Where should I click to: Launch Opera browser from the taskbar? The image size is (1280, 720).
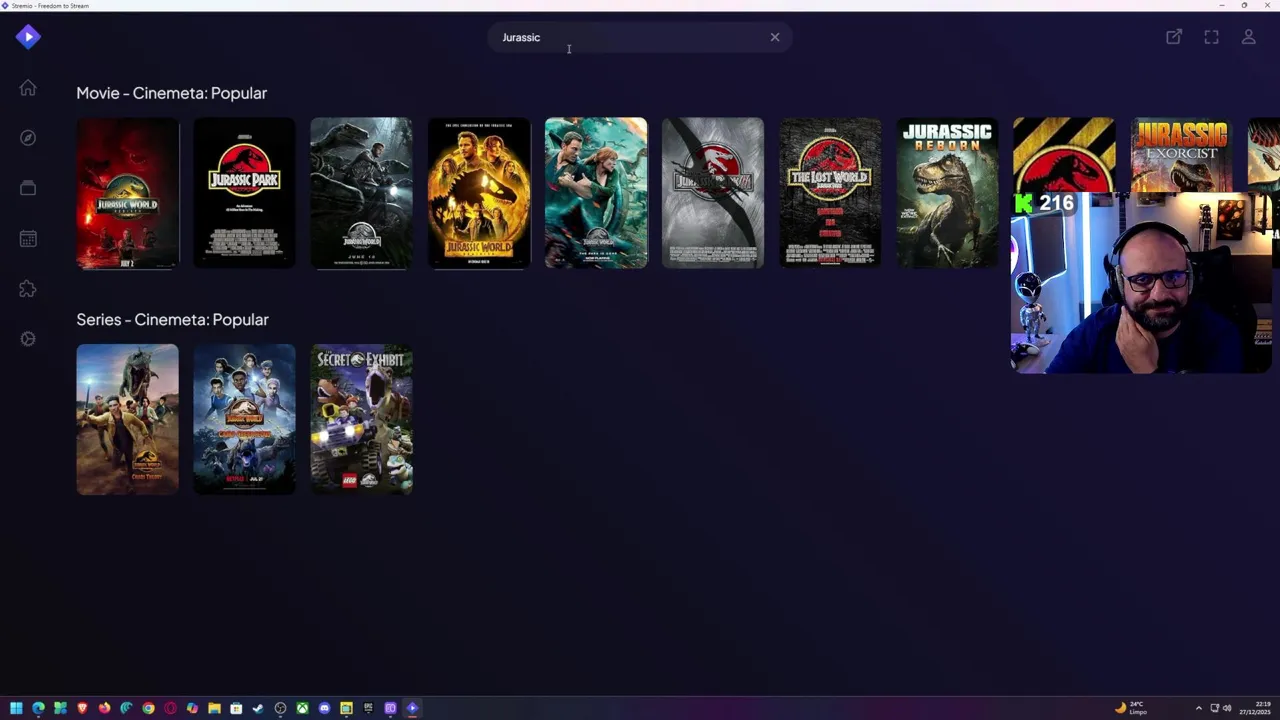pos(171,708)
